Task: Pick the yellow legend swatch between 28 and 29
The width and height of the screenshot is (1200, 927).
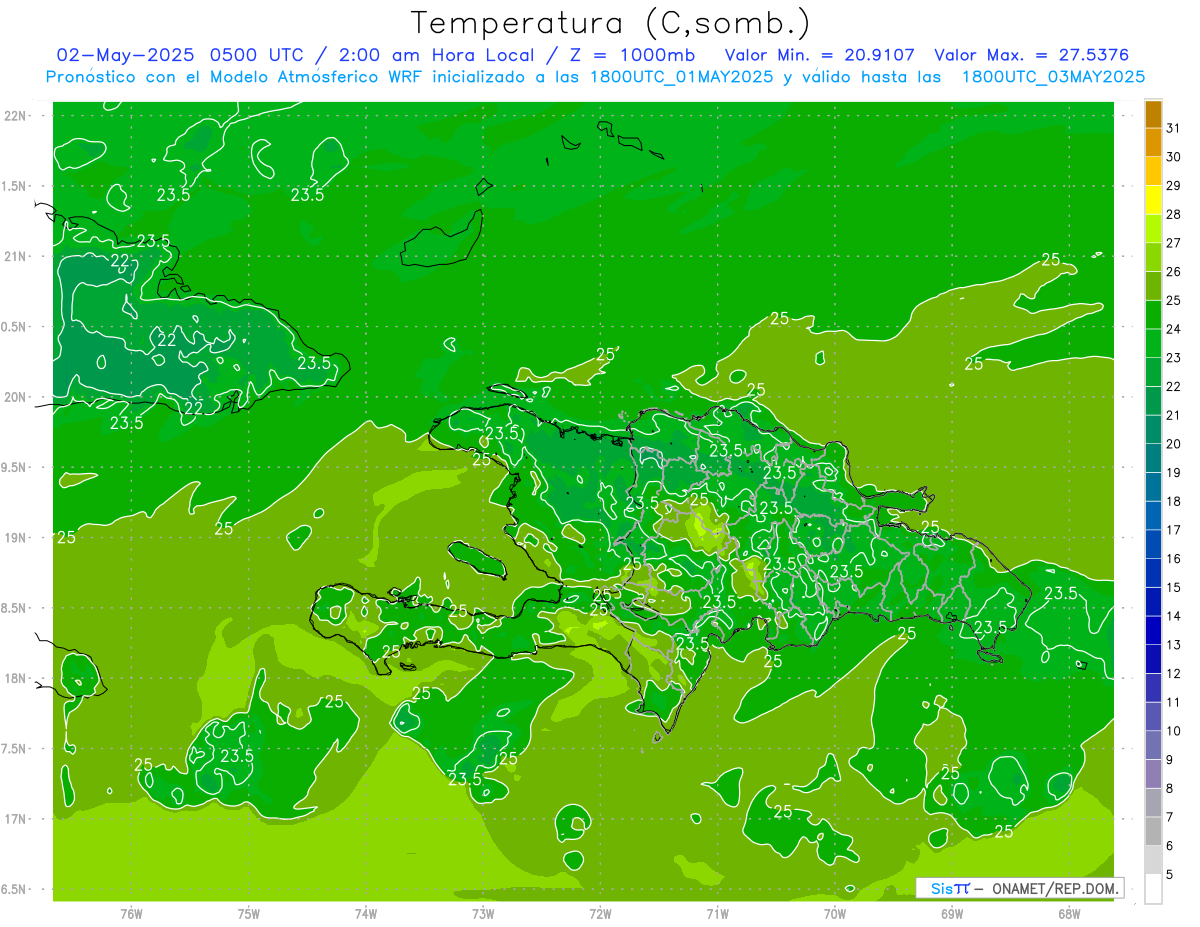Action: pos(1153,200)
